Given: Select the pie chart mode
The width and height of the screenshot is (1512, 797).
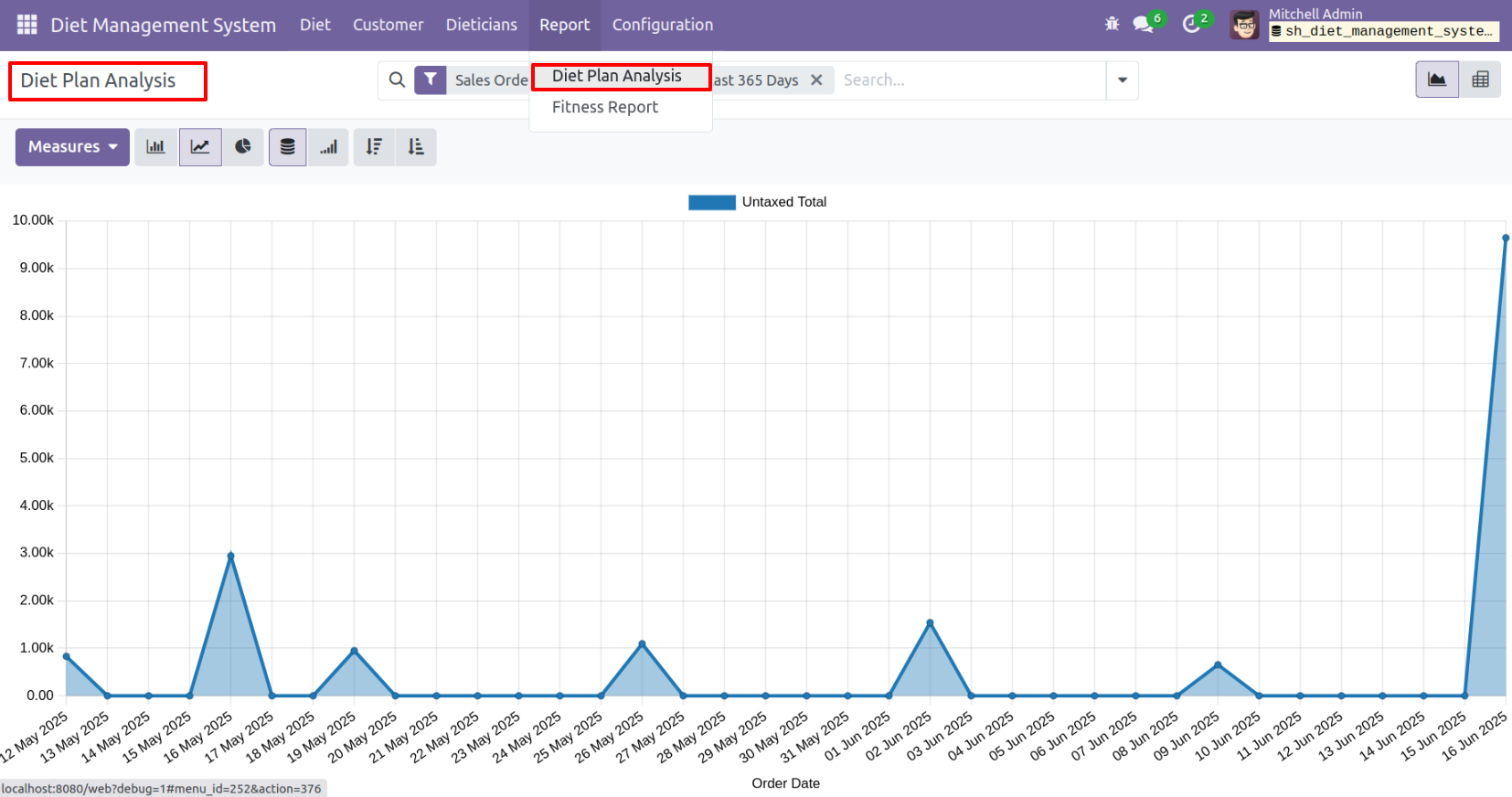Looking at the screenshot, I should [243, 147].
